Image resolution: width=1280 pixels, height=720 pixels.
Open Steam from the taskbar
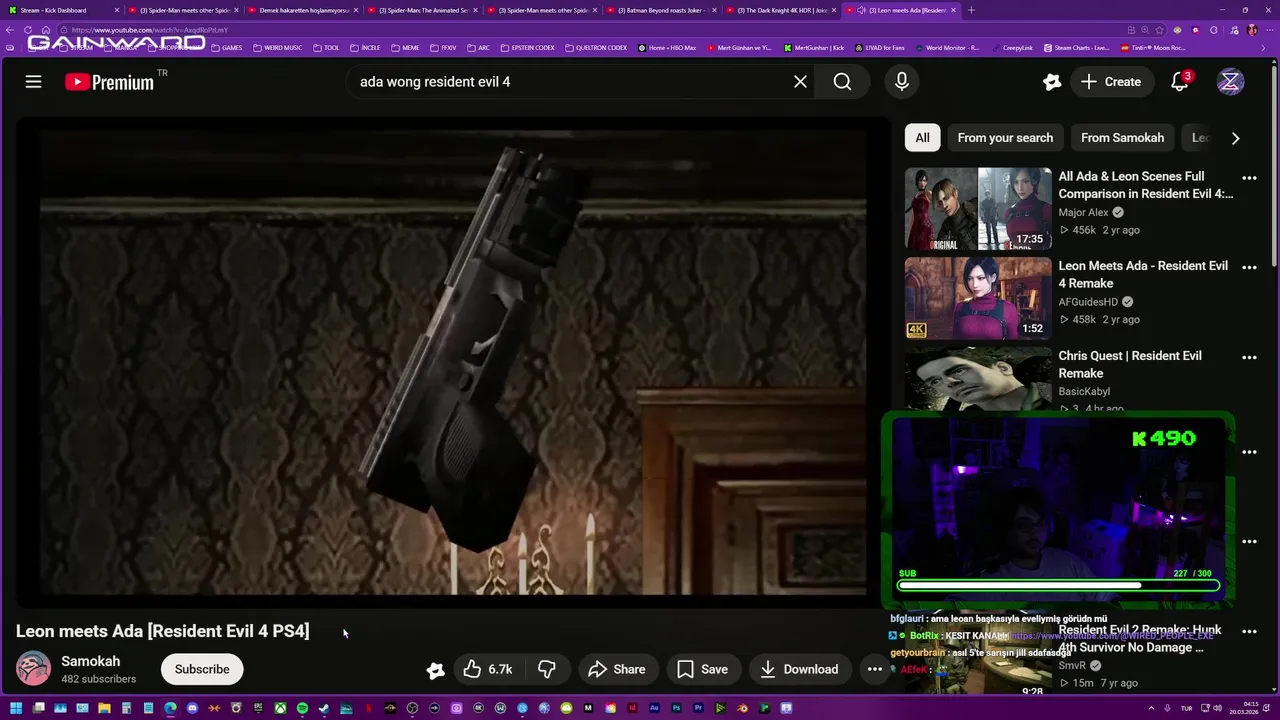(324, 709)
